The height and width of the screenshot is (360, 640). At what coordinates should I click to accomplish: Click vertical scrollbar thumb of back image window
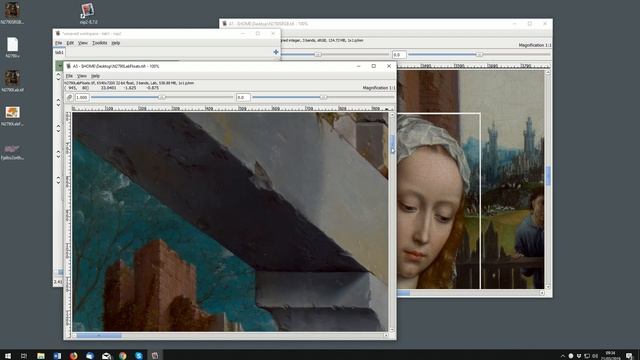pyautogui.click(x=548, y=176)
